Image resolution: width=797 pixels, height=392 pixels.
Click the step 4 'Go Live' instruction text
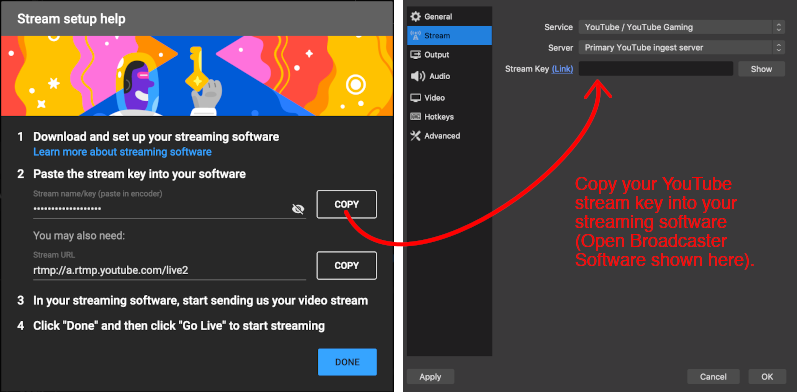tap(179, 325)
